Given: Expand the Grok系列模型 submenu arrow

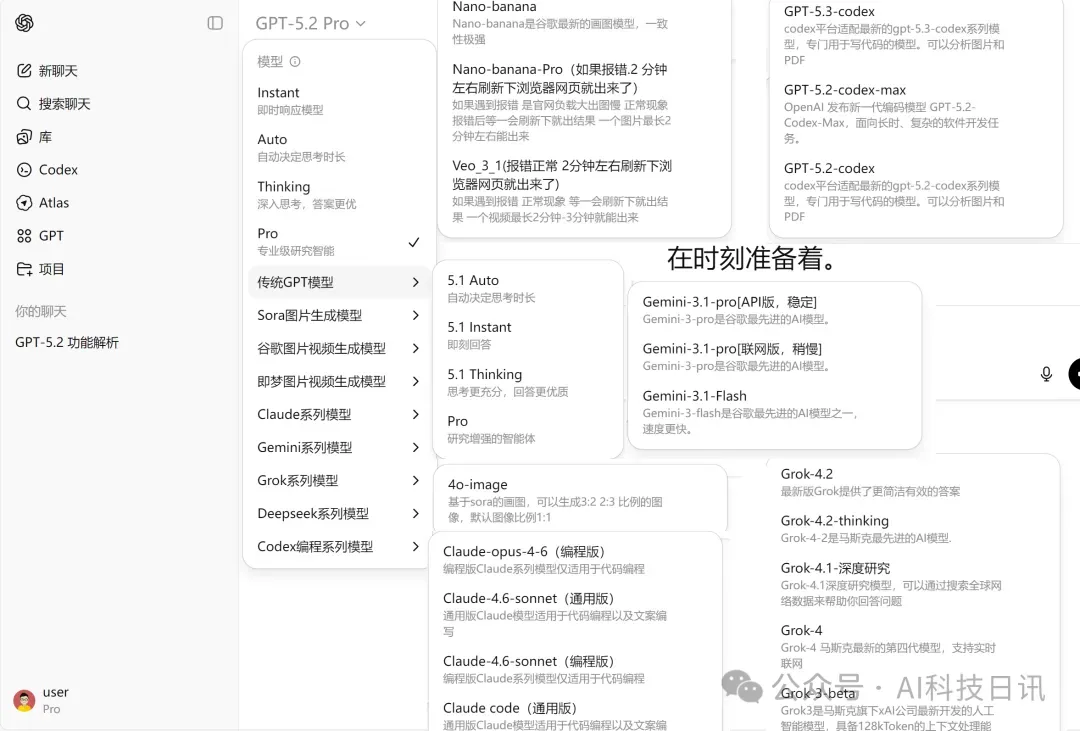Looking at the screenshot, I should (x=415, y=480).
